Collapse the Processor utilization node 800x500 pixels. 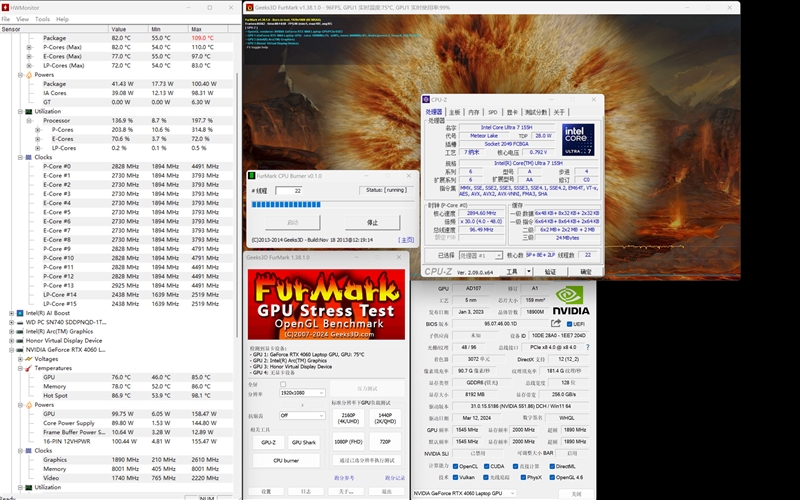29,120
